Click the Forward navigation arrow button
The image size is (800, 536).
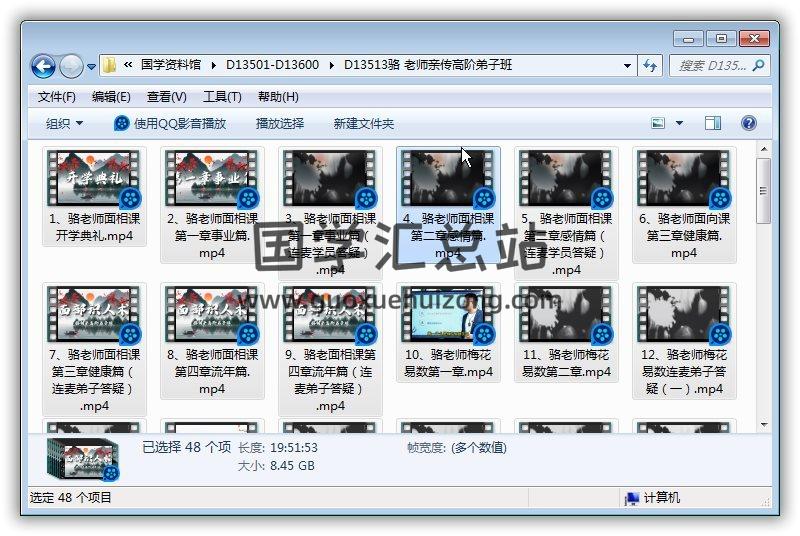[x=71, y=66]
